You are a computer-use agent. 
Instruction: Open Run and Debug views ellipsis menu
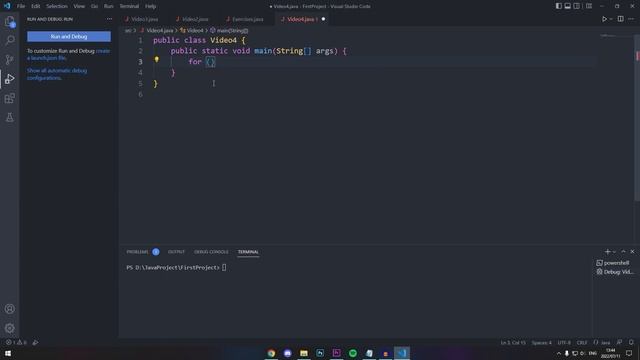point(109,19)
